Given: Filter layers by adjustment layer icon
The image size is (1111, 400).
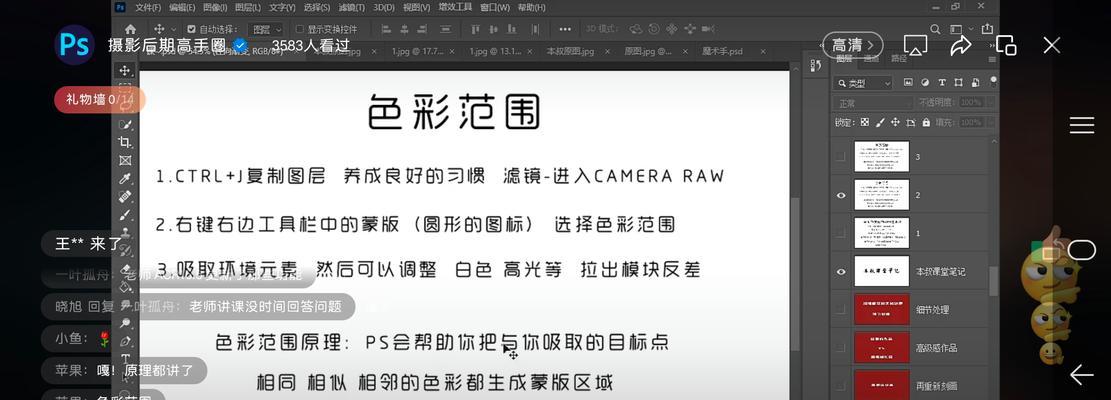Looking at the screenshot, I should click(x=925, y=83).
